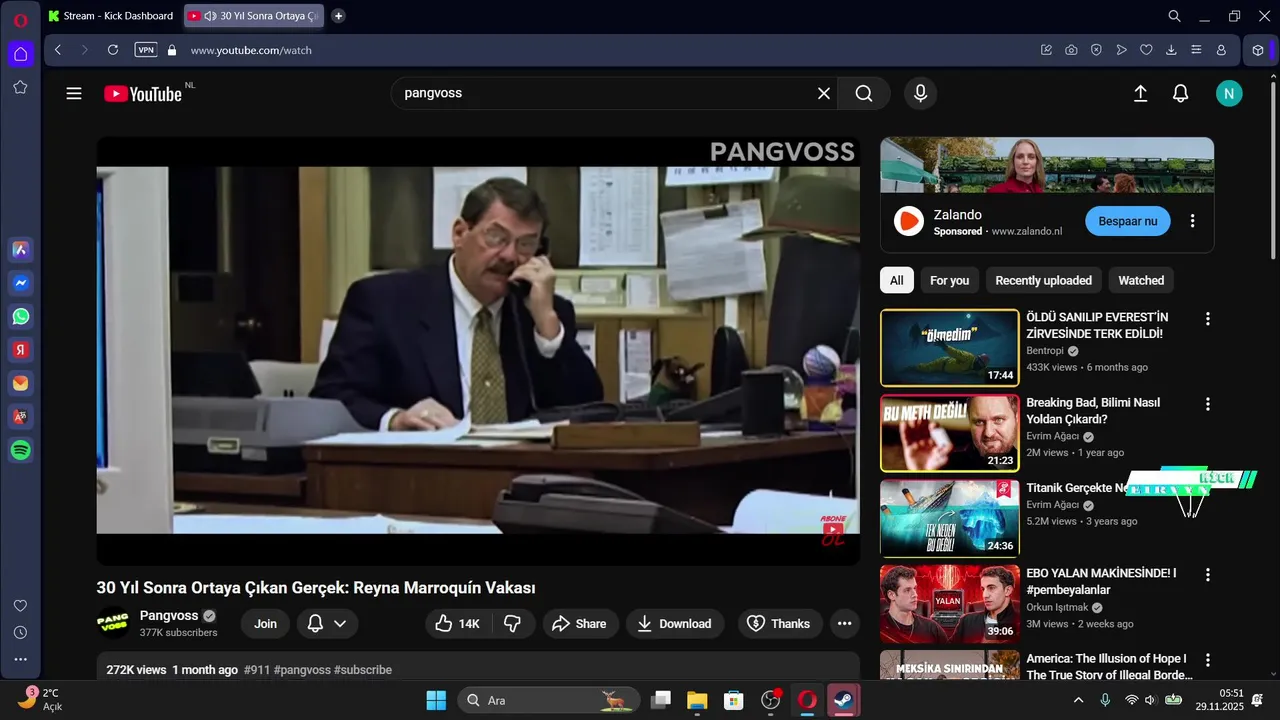Click the Share button
This screenshot has height=720, width=1280.
pos(580,624)
